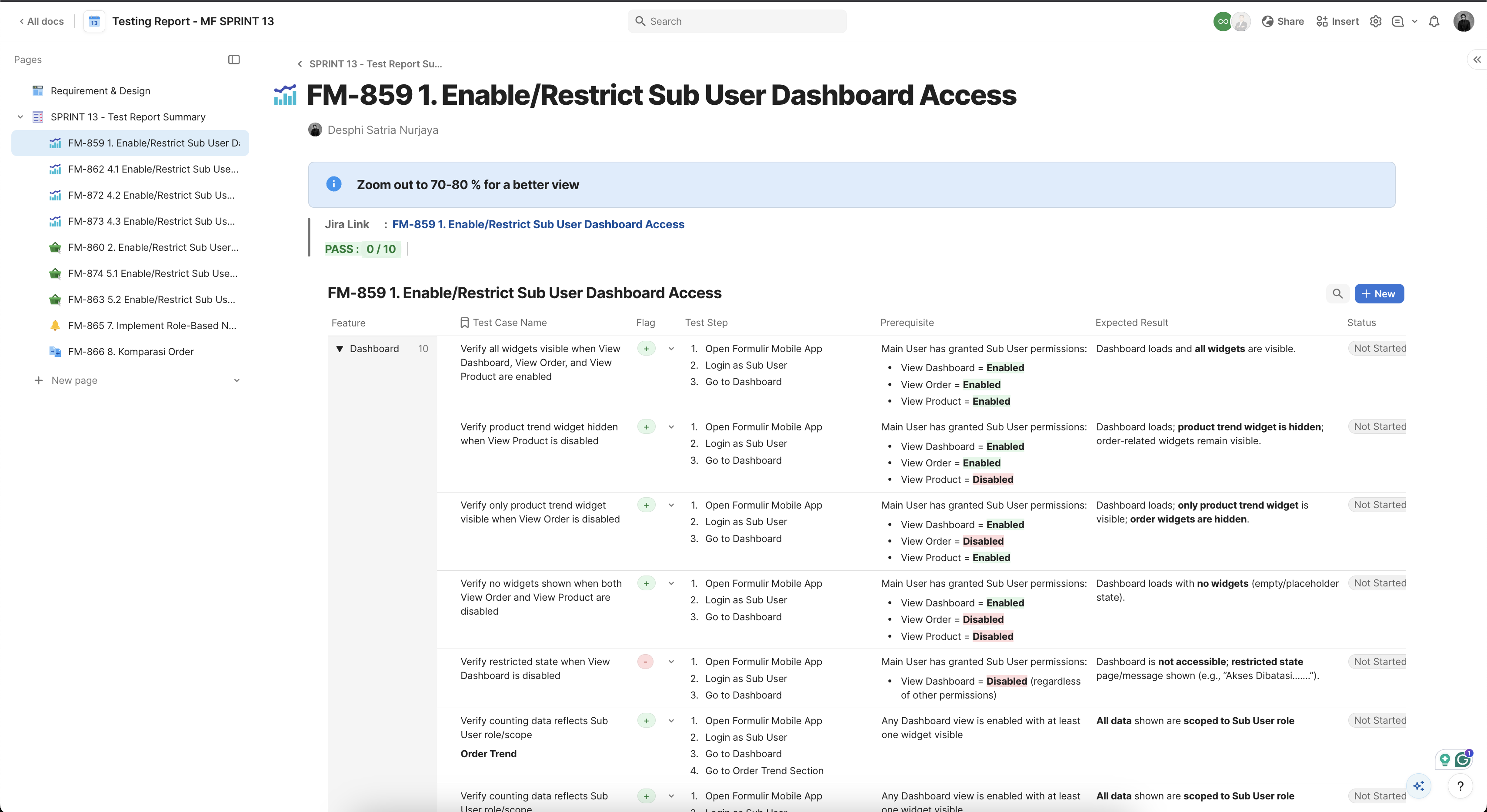This screenshot has height=812, width=1487.
Task: Collapse SPRINT 13 - Test Report Summary chevron
Action: coord(20,116)
